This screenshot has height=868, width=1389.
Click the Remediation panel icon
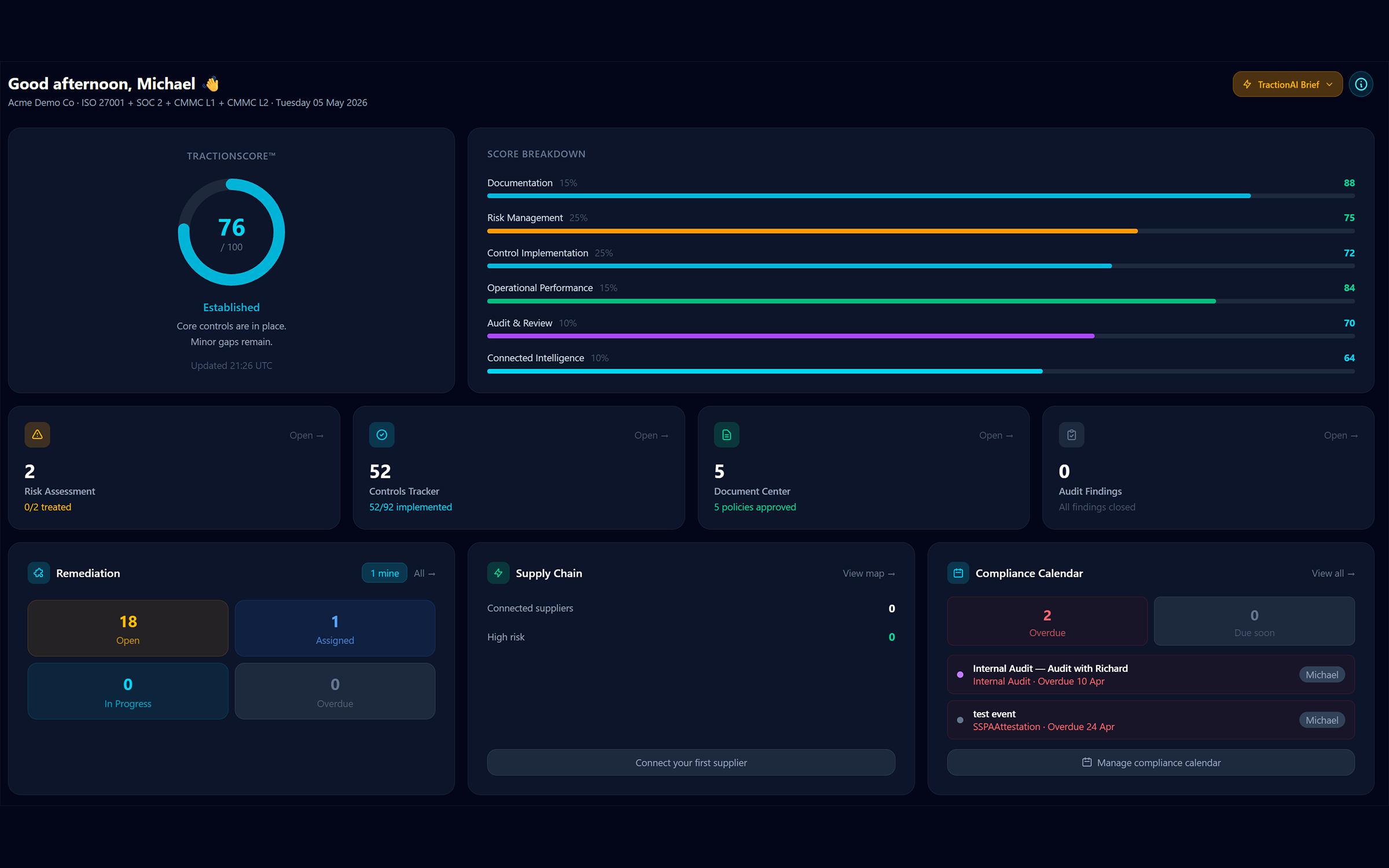coord(39,573)
